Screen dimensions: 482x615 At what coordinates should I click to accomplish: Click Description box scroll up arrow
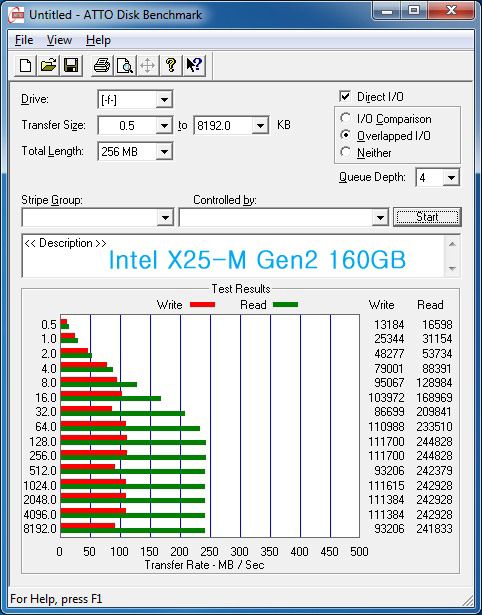coord(452,244)
